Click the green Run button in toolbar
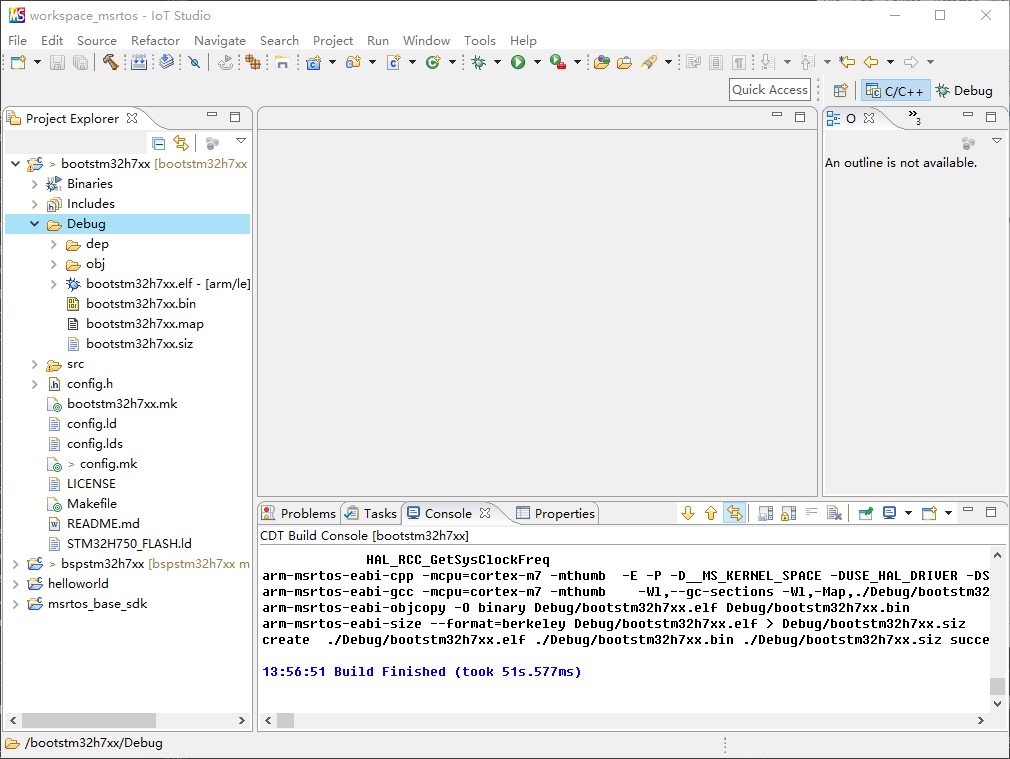Image resolution: width=1010 pixels, height=759 pixels. coord(518,62)
